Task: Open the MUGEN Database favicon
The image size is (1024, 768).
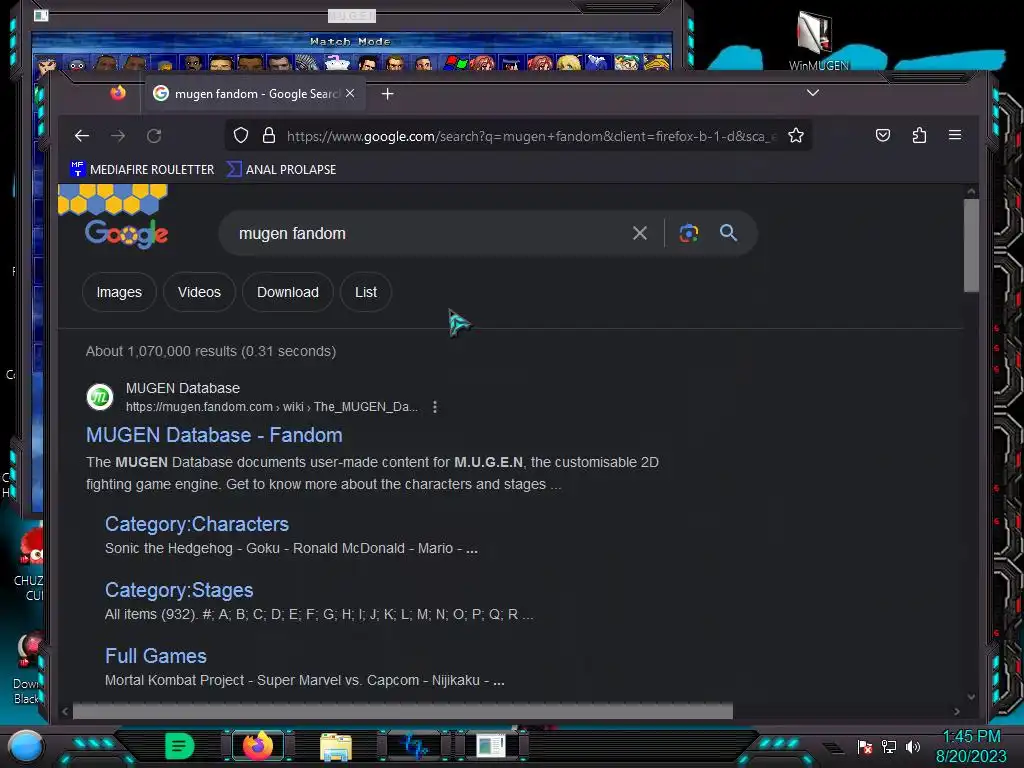Action: (100, 396)
